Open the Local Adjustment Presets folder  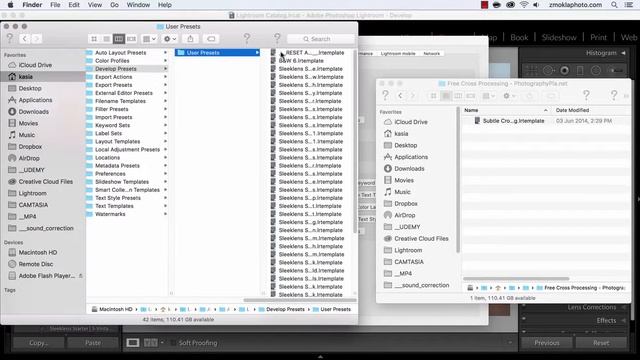point(127,149)
